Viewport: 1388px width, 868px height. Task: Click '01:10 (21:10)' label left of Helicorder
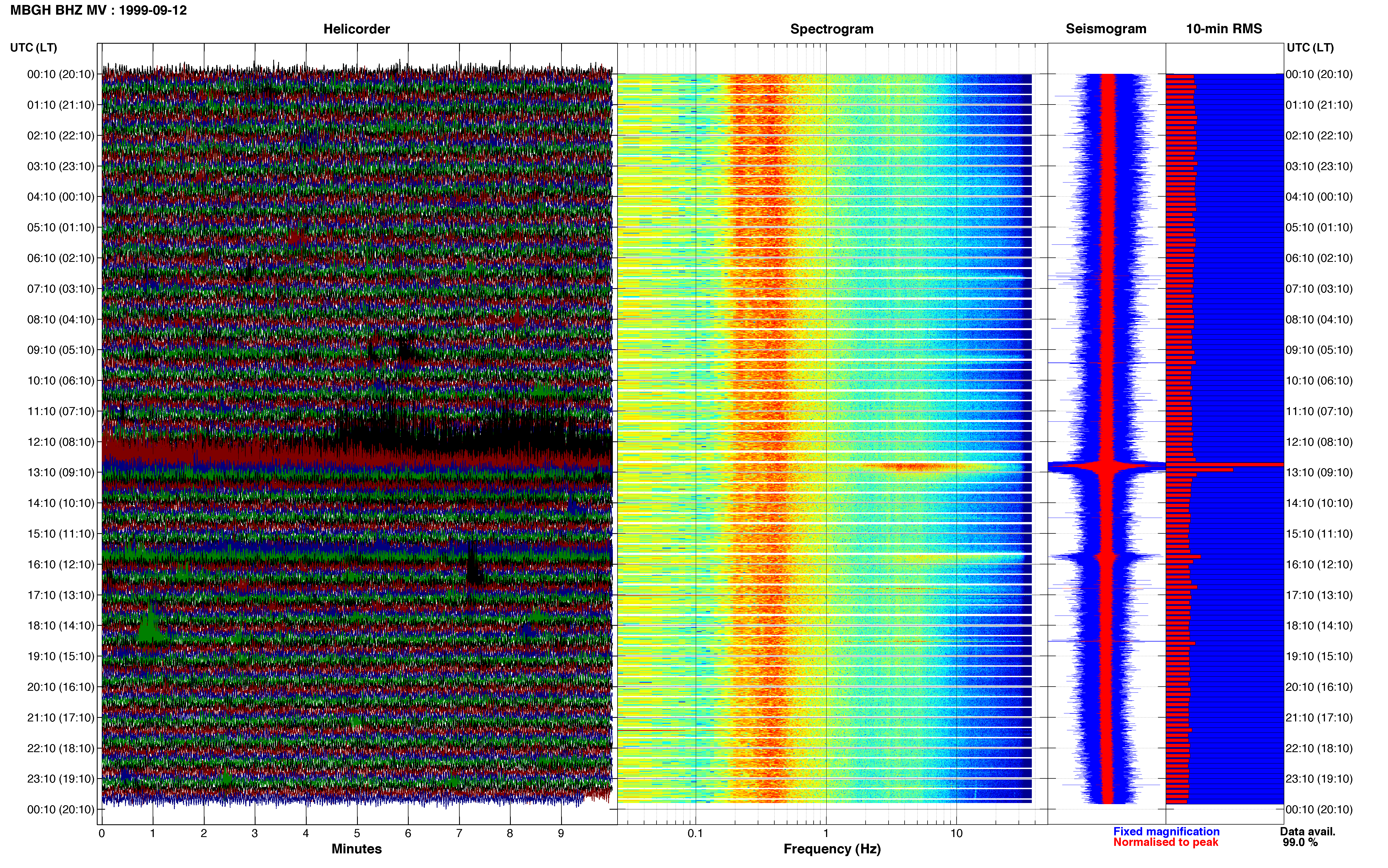(61, 105)
